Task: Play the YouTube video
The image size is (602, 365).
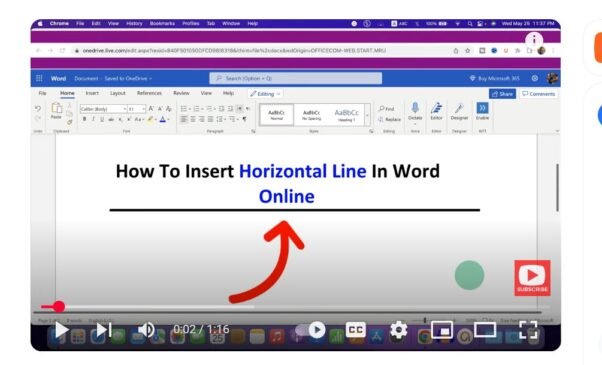Action: coord(61,330)
